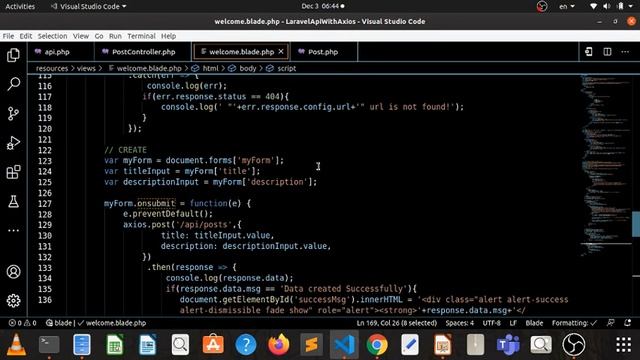640x360 pixels.
Task: Open the Go menu
Action: [x=99, y=36]
